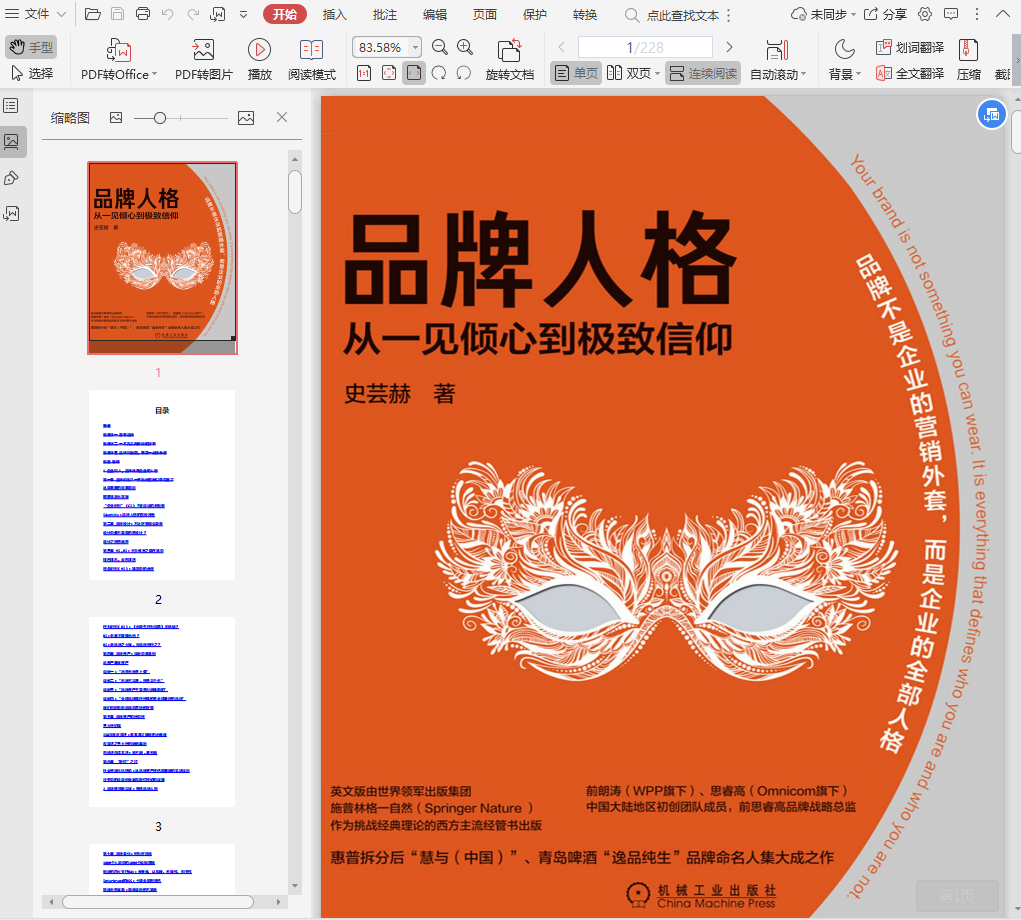Click the PDF转图片 icon
Image resolution: width=1021 pixels, height=920 pixels.
point(203,51)
